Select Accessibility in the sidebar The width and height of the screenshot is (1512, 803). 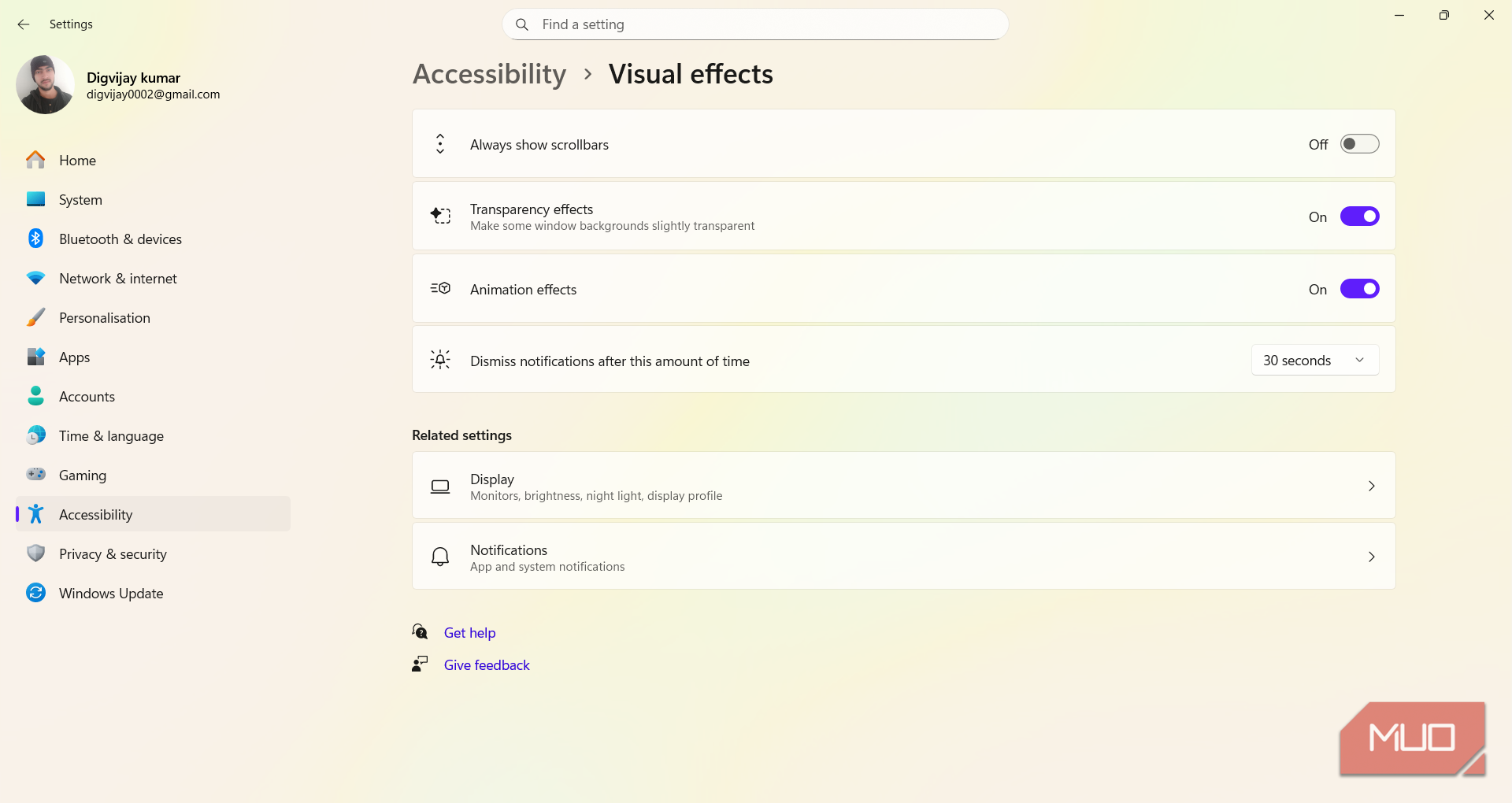(x=153, y=514)
